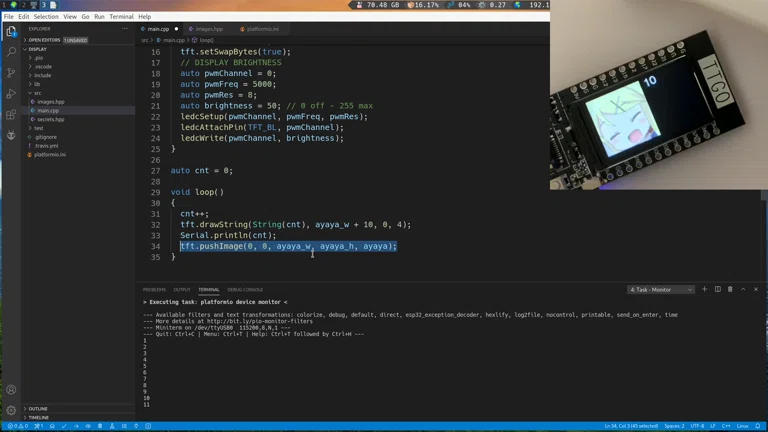Maximize terminal panel with up chevron
768x432 pixels.
pyautogui.click(x=743, y=289)
